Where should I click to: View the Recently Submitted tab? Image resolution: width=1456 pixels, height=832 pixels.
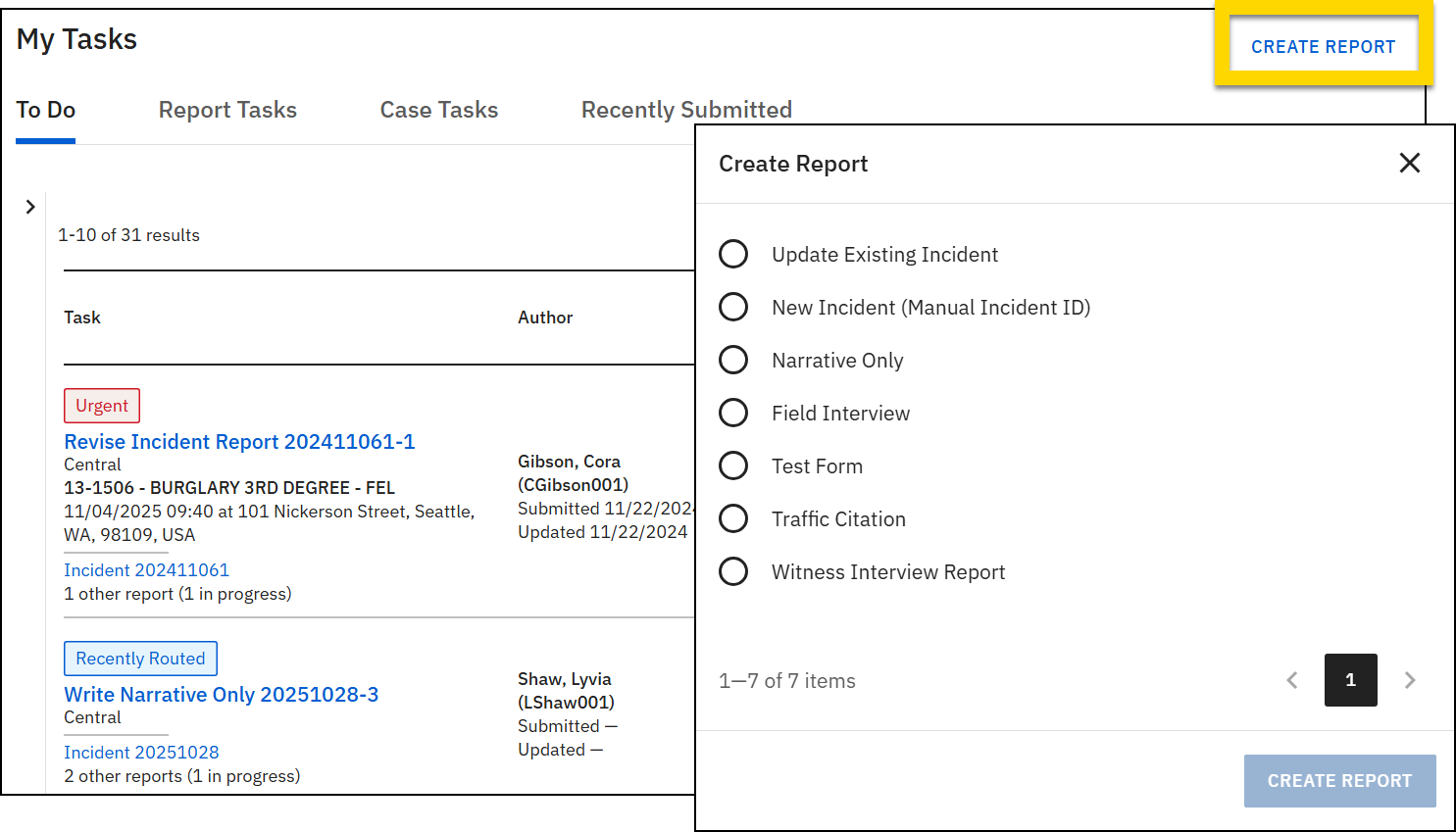click(686, 110)
